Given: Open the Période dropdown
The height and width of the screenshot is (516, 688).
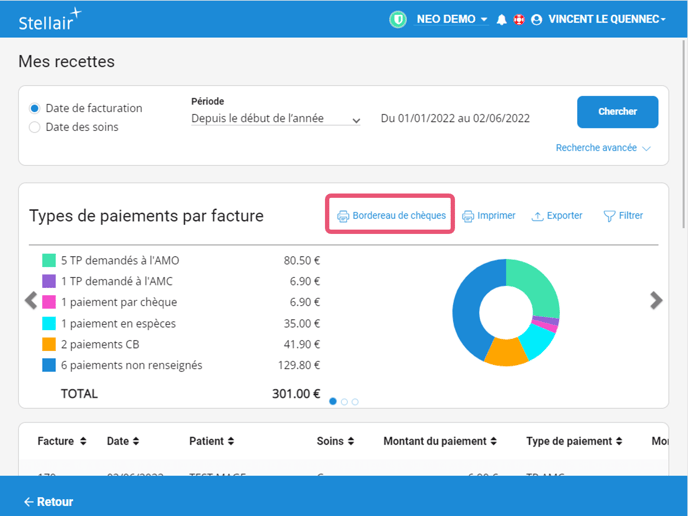Looking at the screenshot, I should point(276,119).
